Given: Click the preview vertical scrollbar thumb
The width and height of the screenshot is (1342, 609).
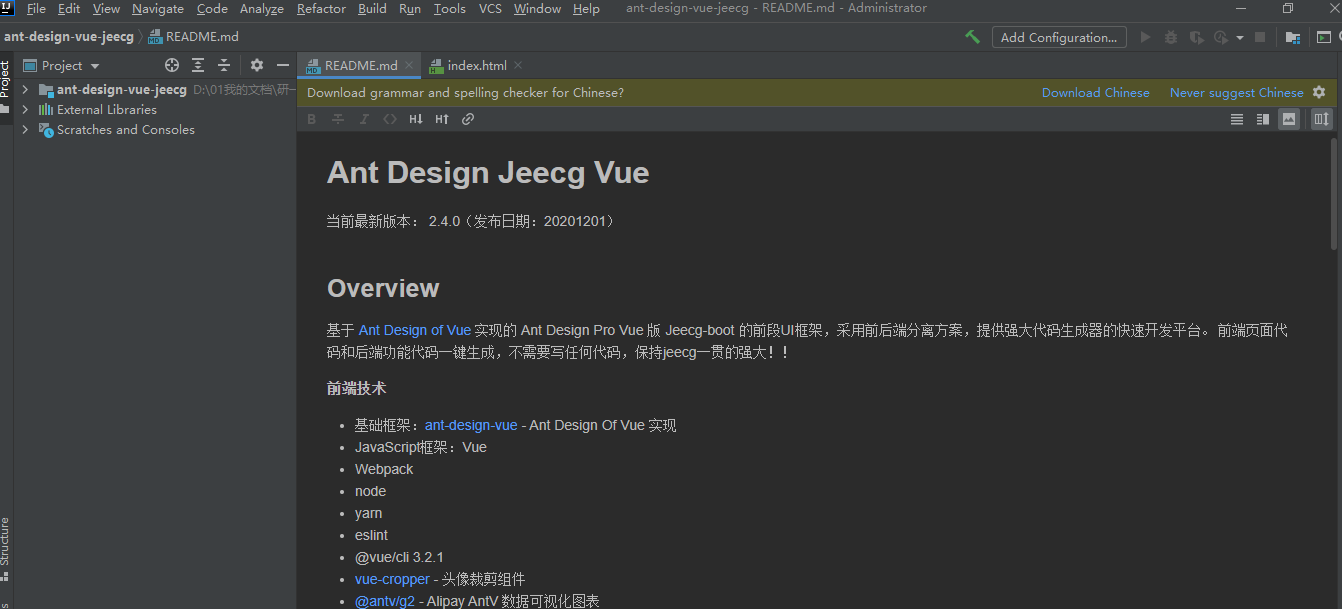Looking at the screenshot, I should pos(1334,193).
